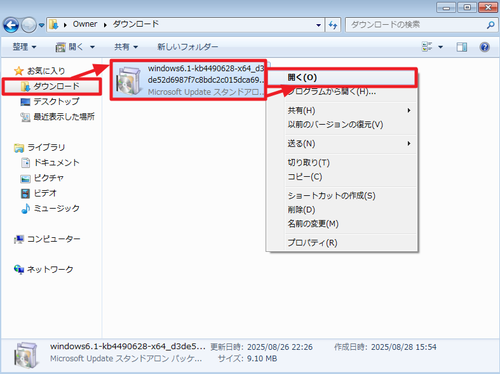Click the Back navigation arrow
Viewport: 500px width, 374px height.
pos(11,25)
